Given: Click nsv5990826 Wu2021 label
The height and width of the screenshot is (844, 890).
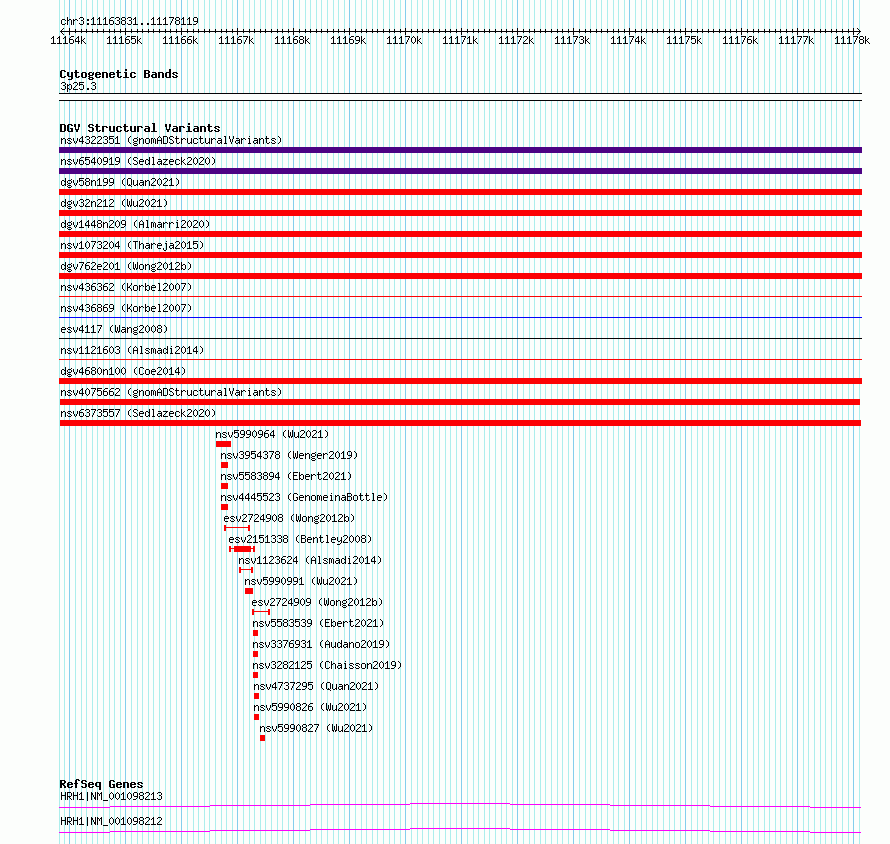Looking at the screenshot, I should point(310,707).
